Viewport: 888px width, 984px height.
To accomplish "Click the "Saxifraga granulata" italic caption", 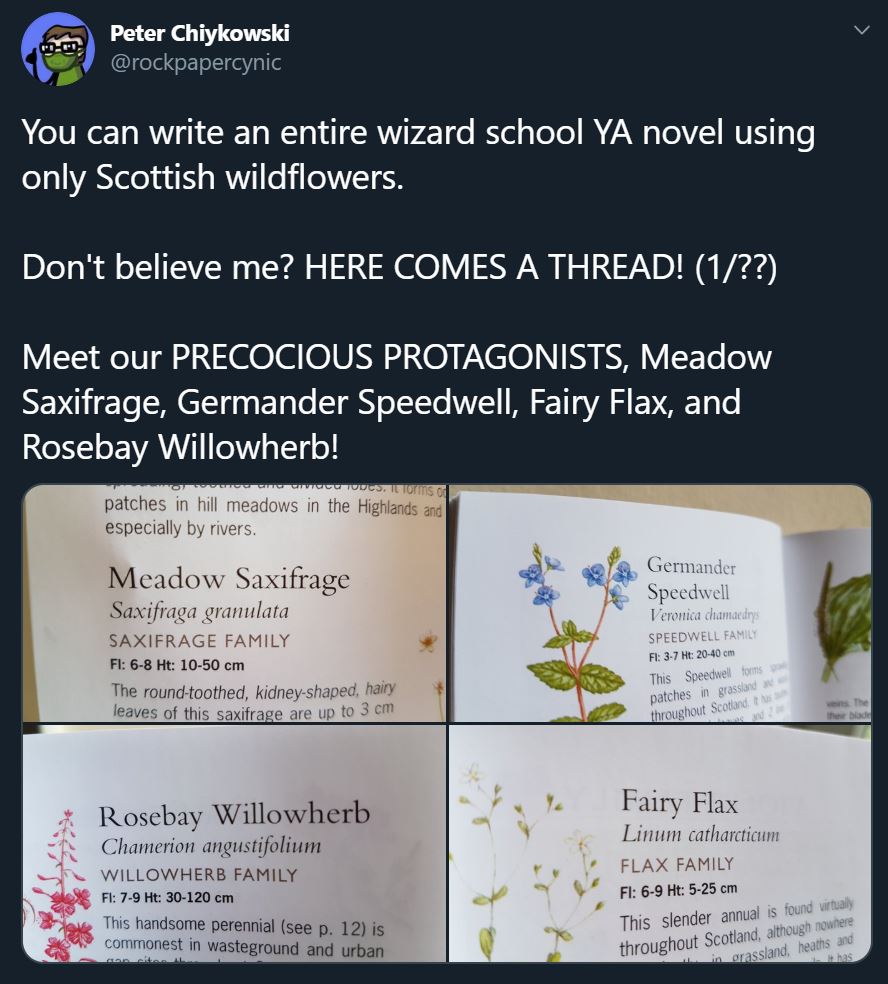I will [x=199, y=611].
